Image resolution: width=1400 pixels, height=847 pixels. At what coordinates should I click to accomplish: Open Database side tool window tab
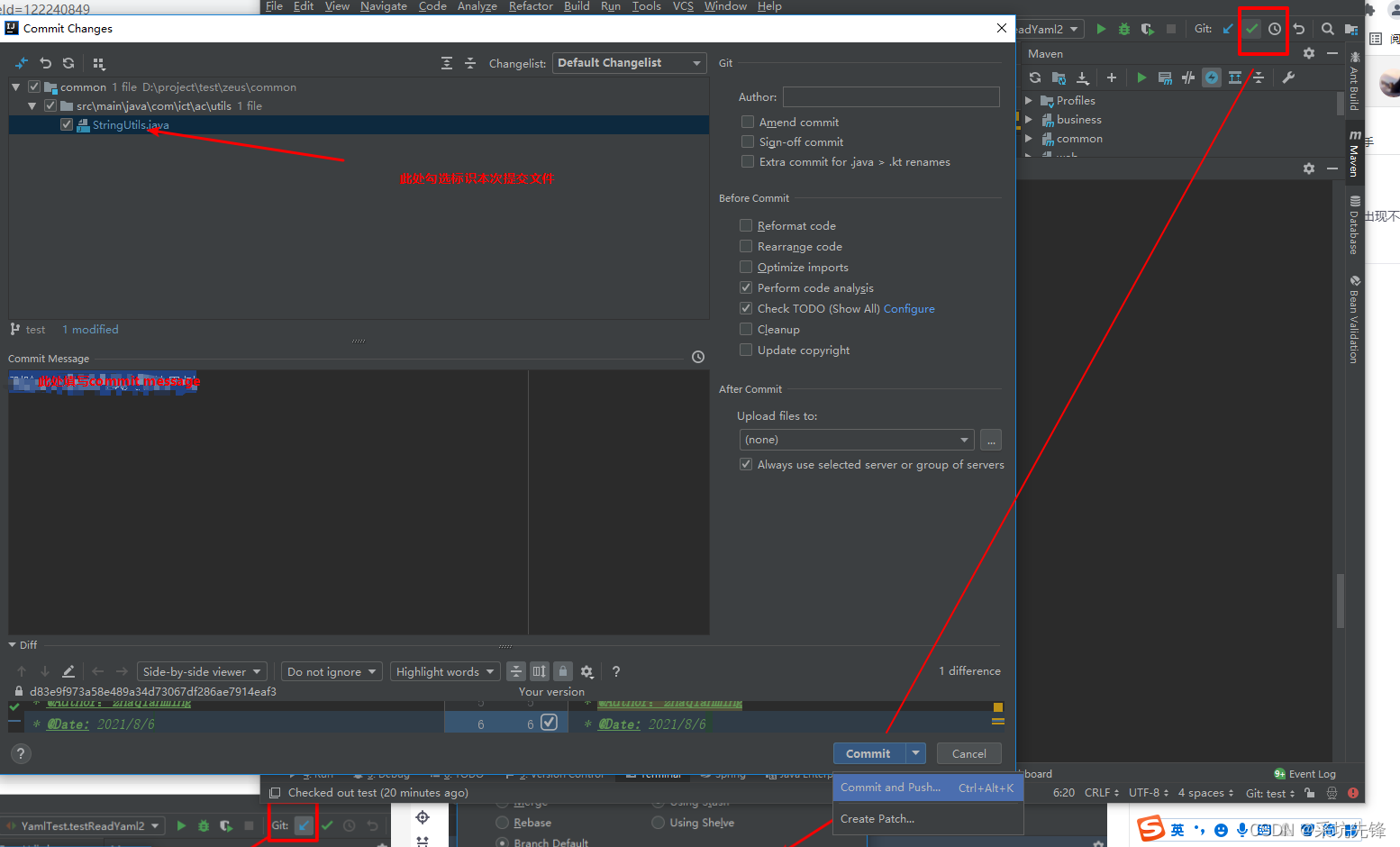tap(1354, 225)
